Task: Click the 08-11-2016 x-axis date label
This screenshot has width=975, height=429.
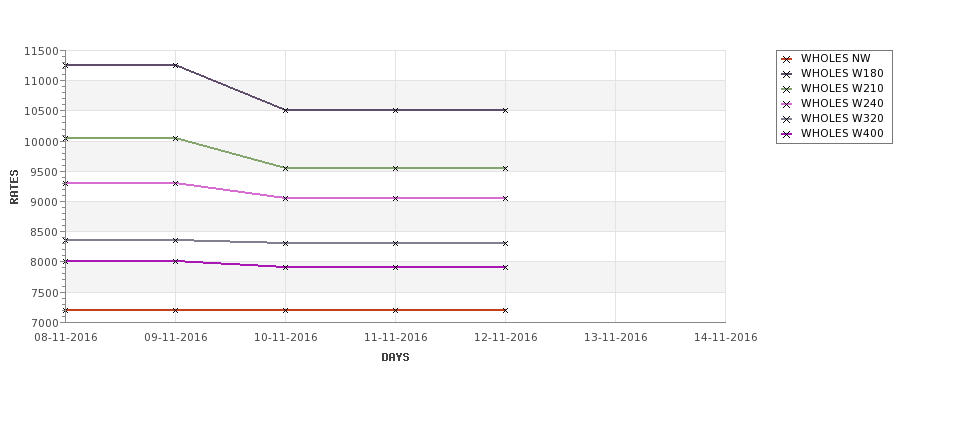Action: tap(66, 338)
